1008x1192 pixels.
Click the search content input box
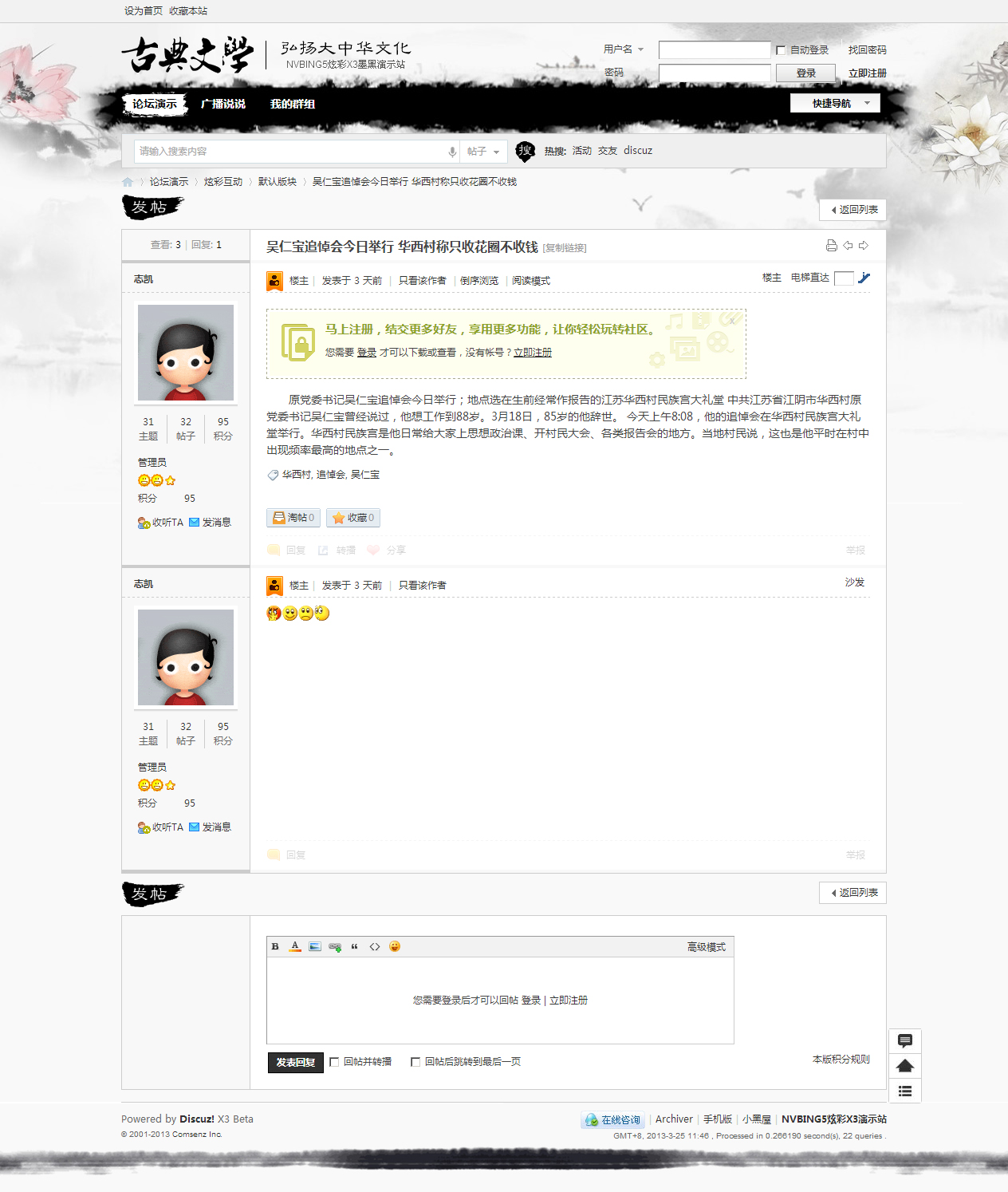(289, 152)
